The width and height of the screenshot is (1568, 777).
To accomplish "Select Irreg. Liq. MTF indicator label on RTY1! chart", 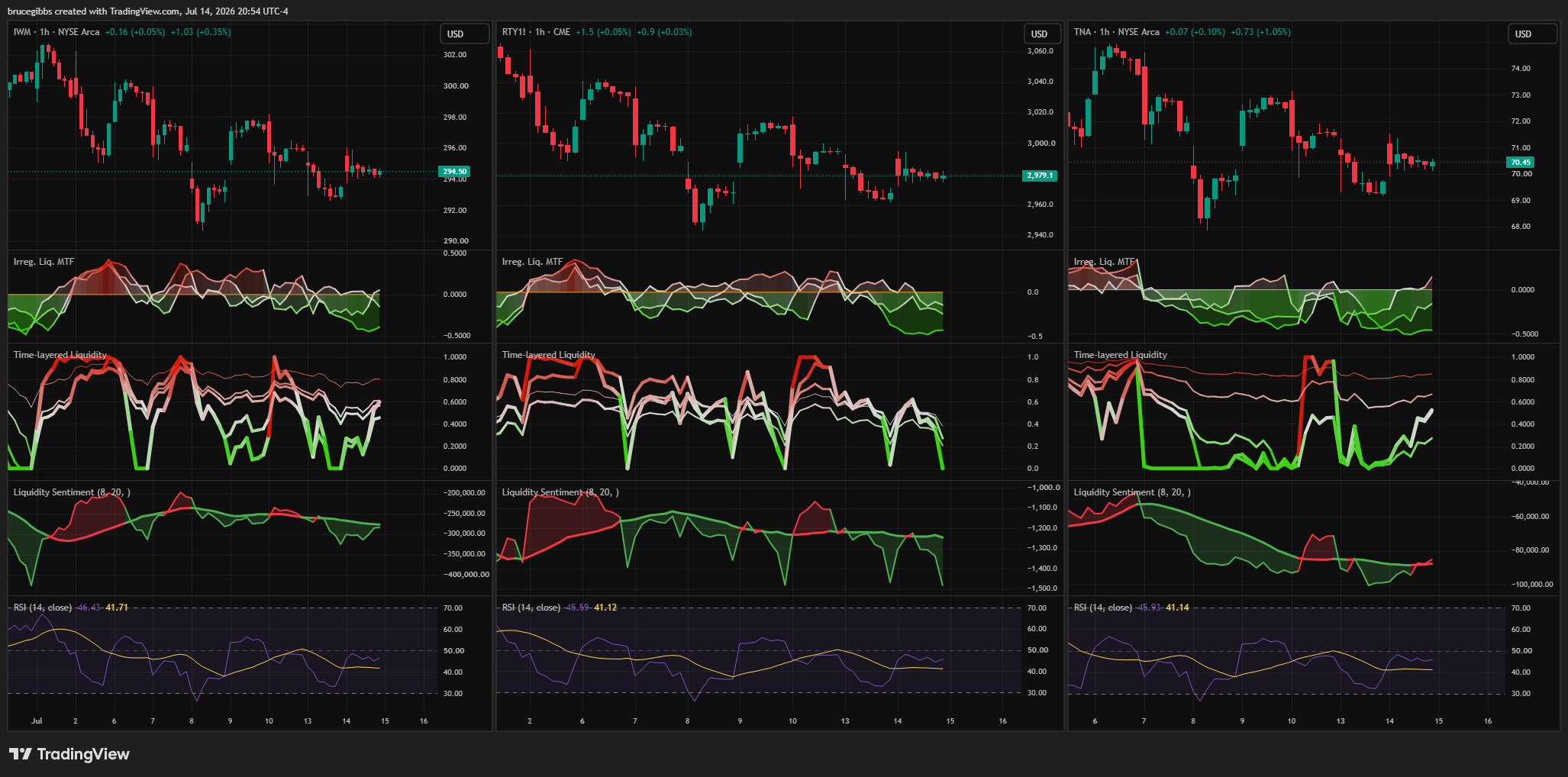I will (532, 262).
